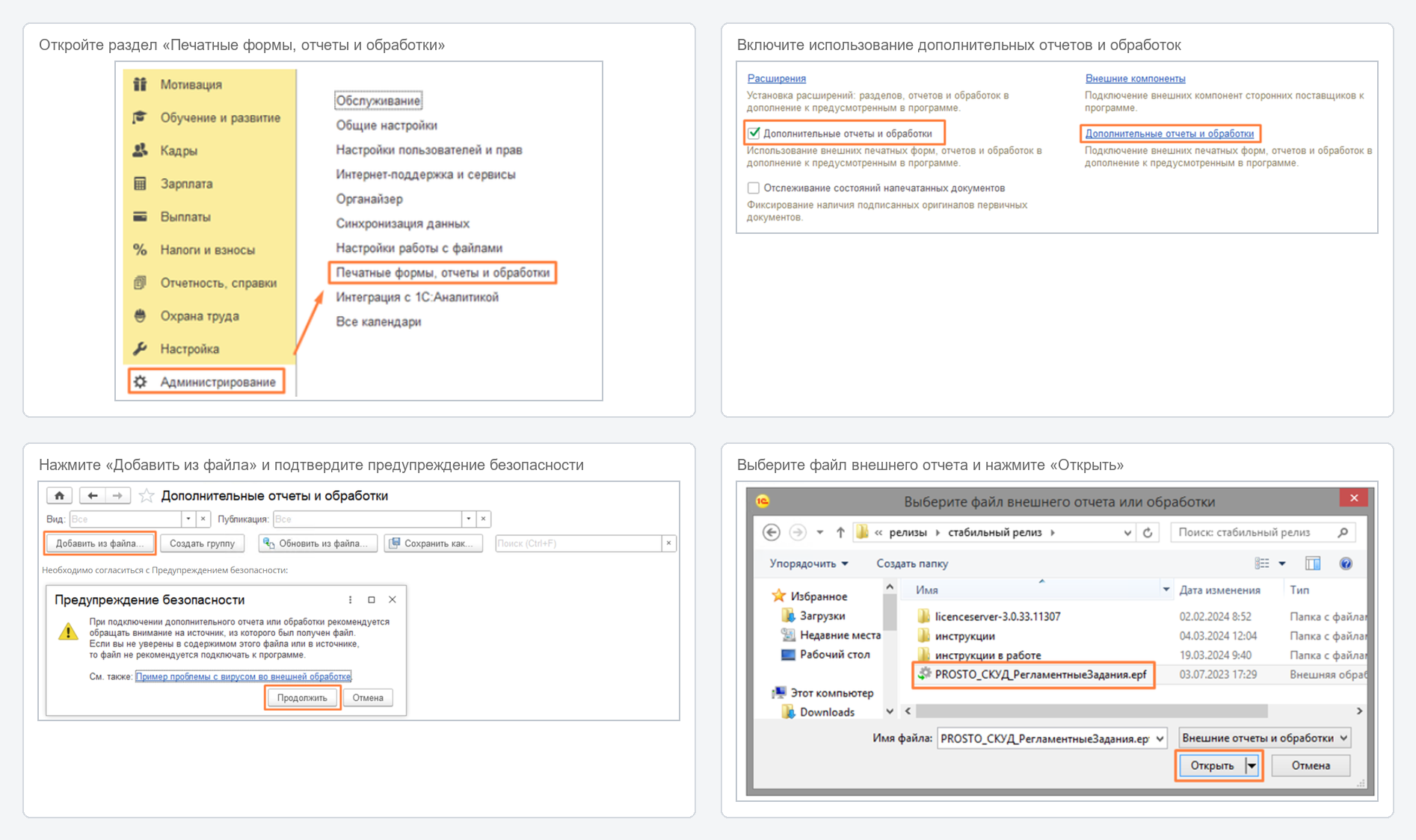The image size is (1416, 840).
Task: Expand Внешние отчеты и обработки file type dropdown
Action: tap(1264, 738)
